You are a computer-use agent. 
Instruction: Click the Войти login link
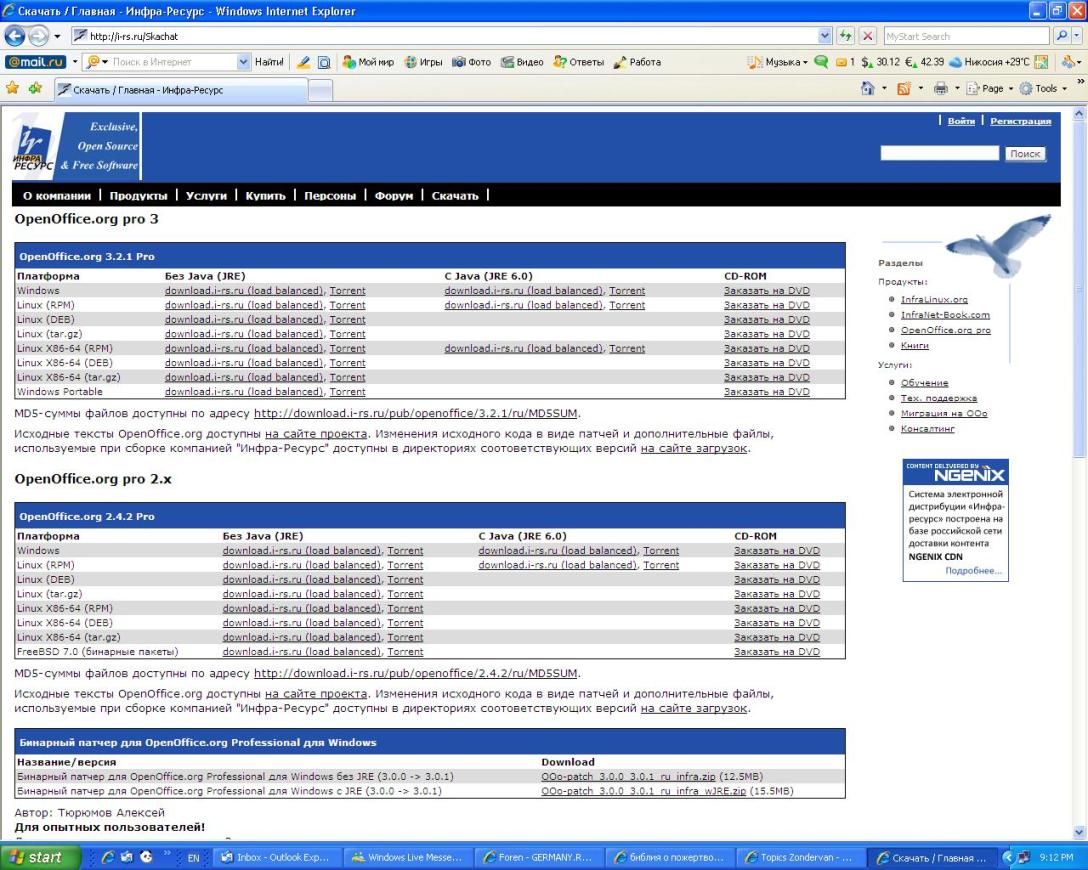pos(961,121)
